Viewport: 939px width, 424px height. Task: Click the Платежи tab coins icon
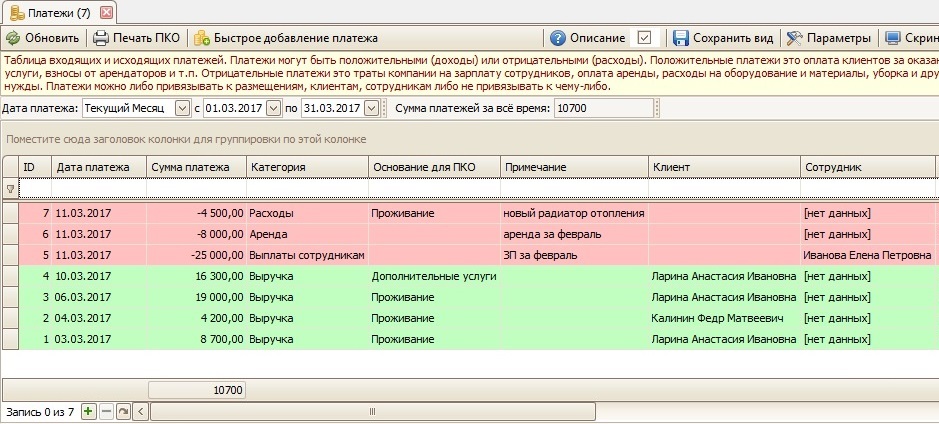tap(17, 11)
